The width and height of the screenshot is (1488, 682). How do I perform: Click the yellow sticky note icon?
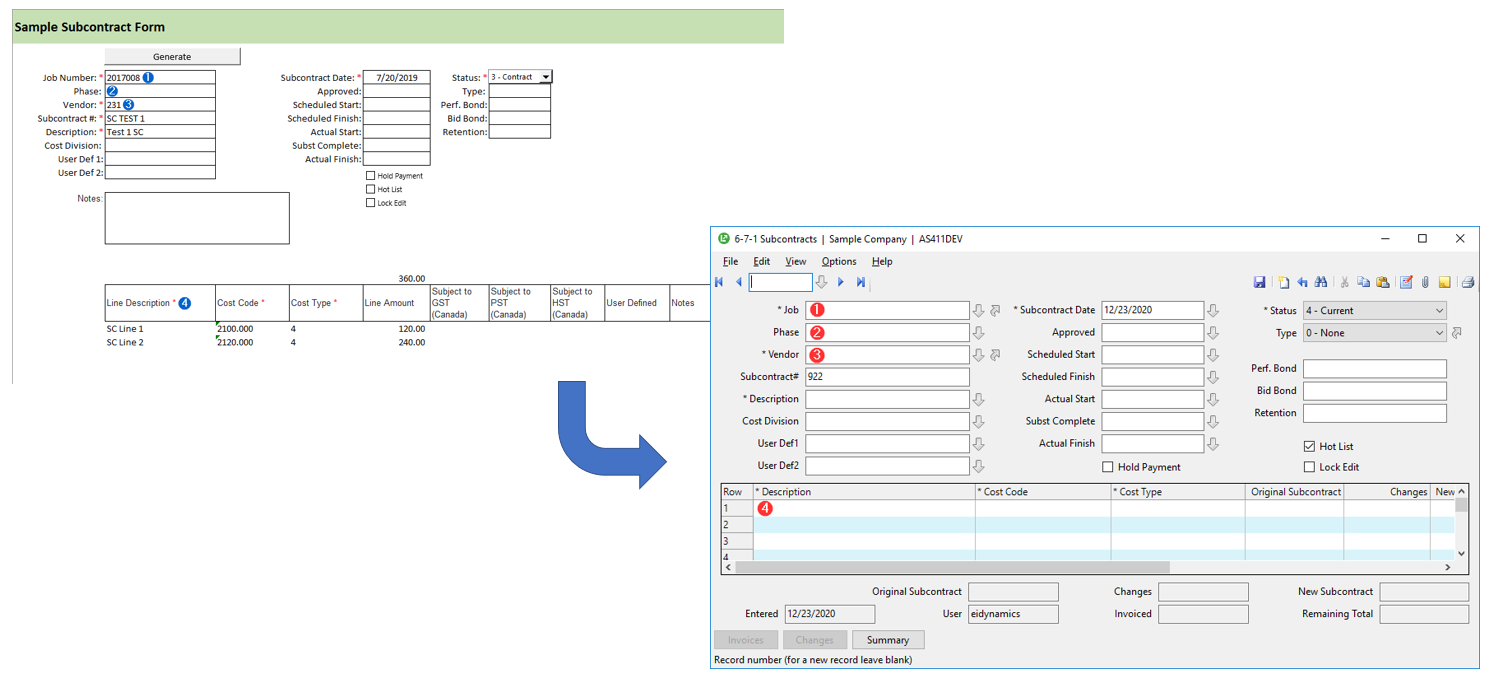1445,283
